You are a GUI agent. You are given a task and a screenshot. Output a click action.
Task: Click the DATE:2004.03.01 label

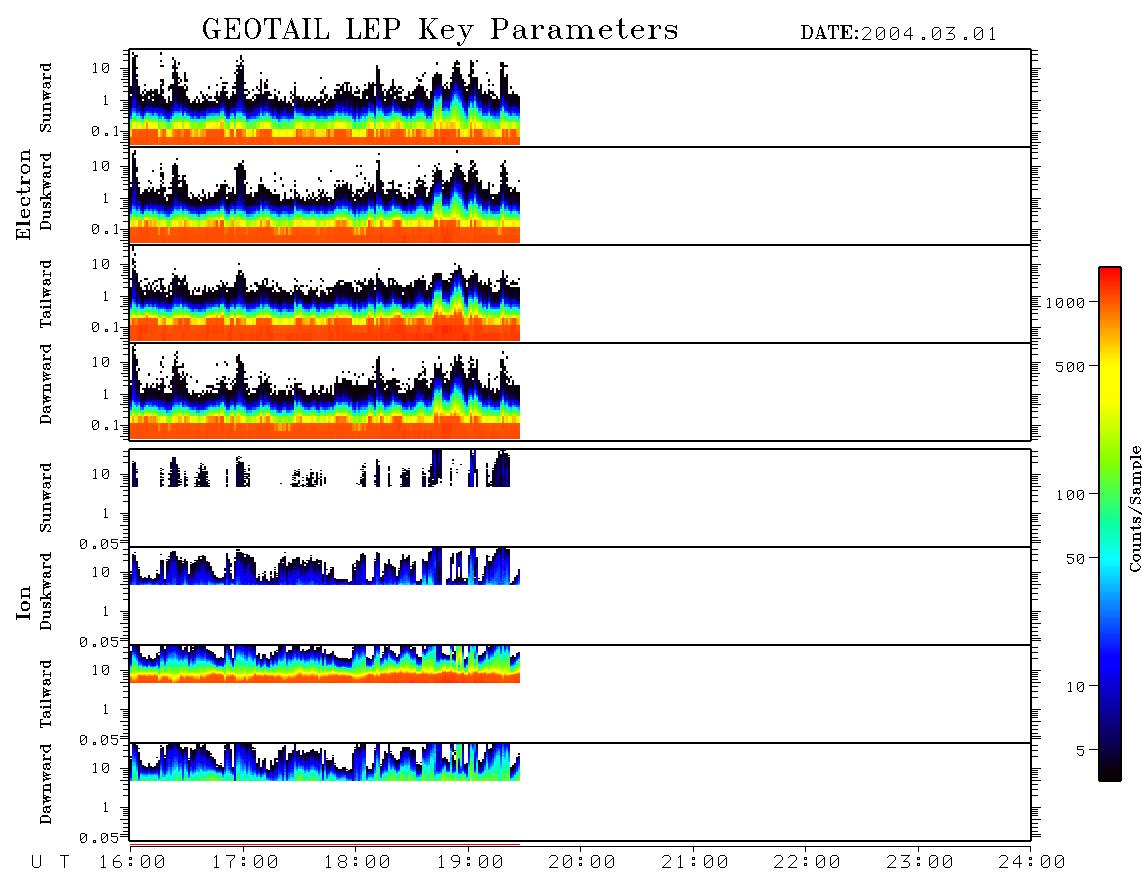898,34
